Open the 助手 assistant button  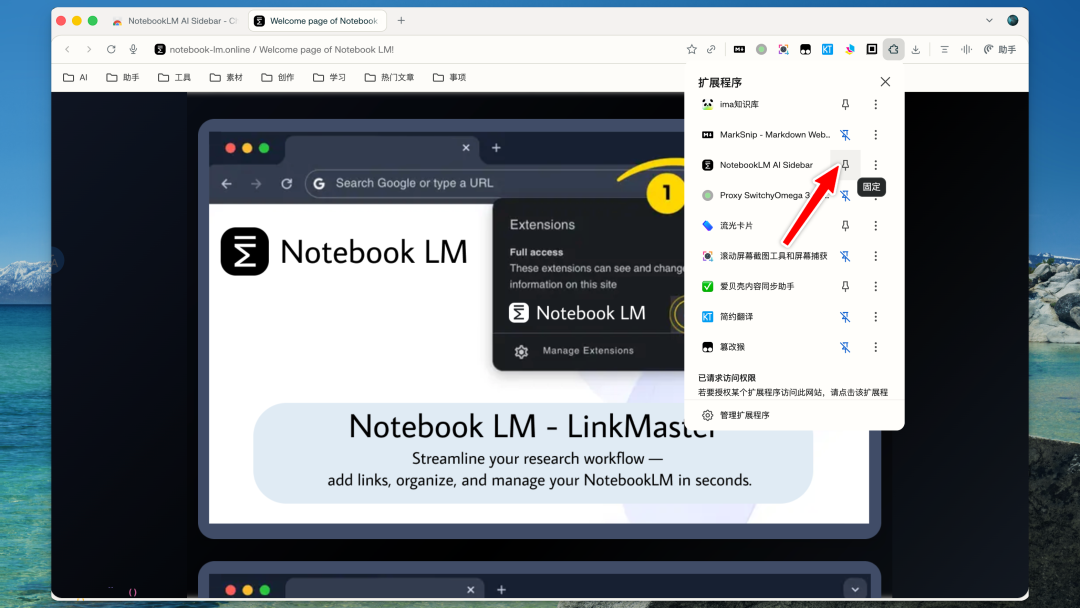[x=999, y=50]
